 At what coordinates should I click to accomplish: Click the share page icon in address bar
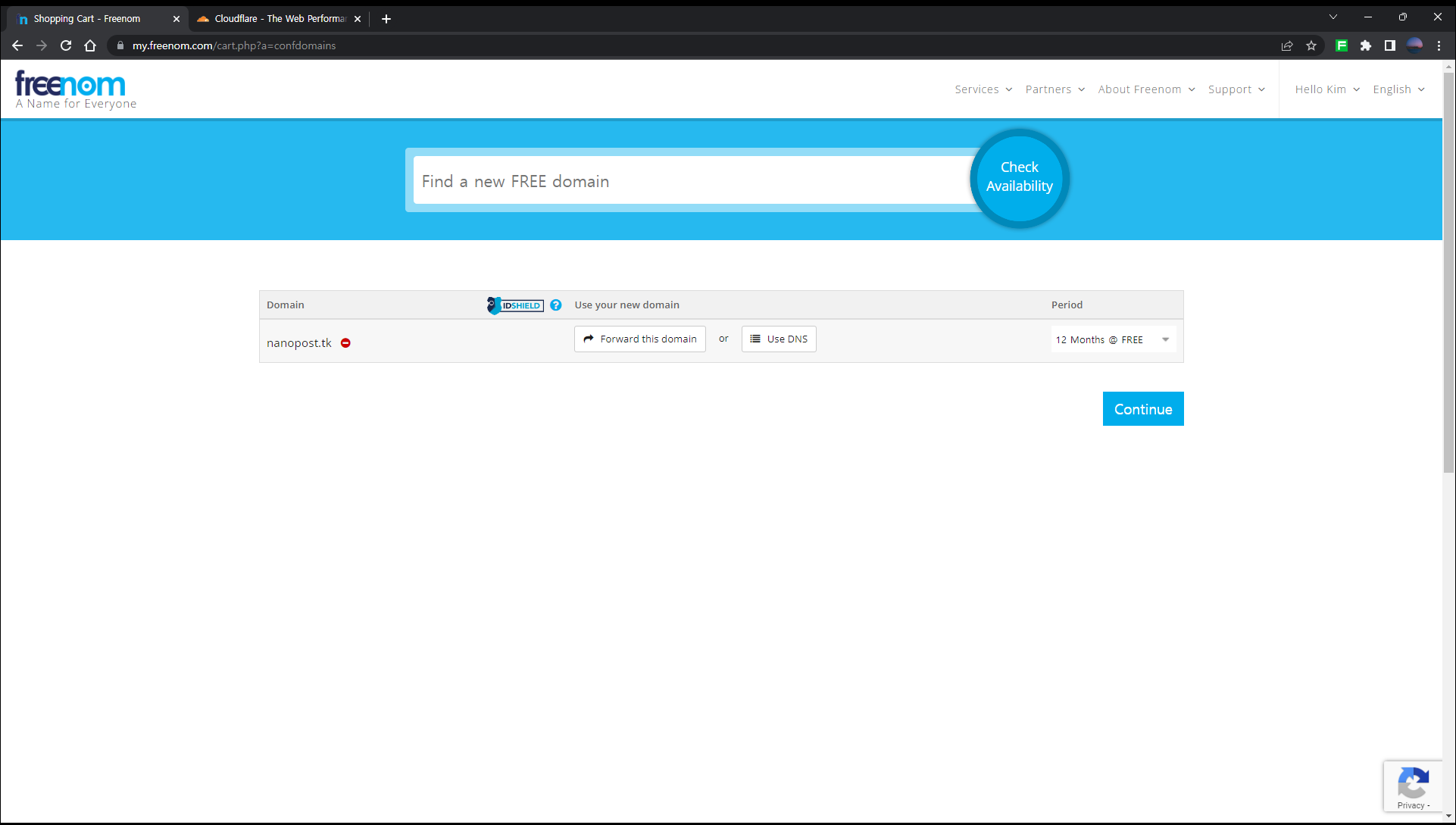(x=1286, y=45)
